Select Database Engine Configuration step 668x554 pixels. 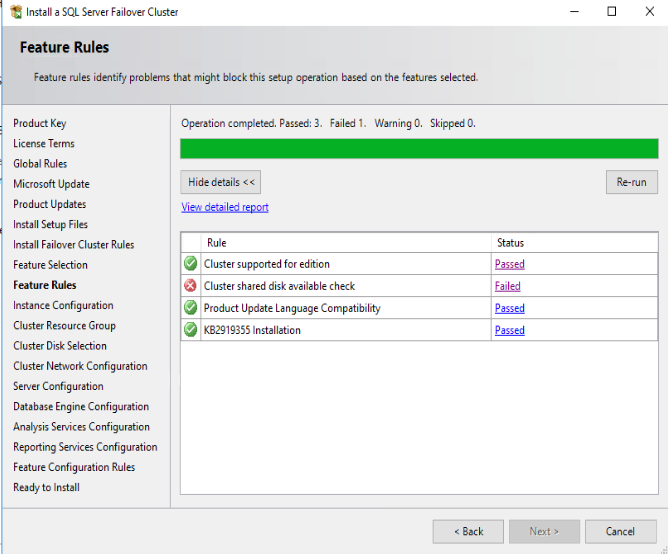(x=81, y=407)
